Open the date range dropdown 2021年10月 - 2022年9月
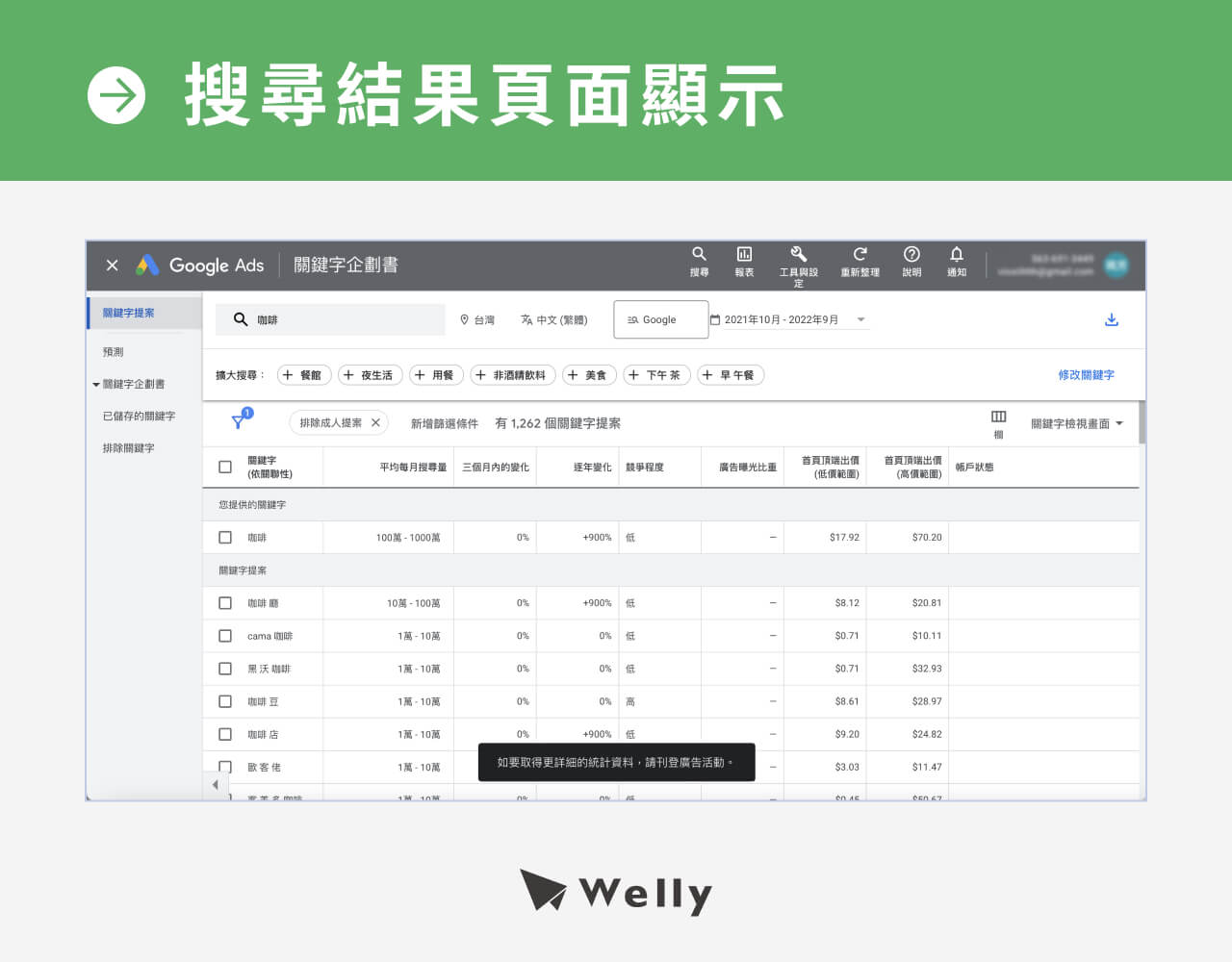 (789, 318)
